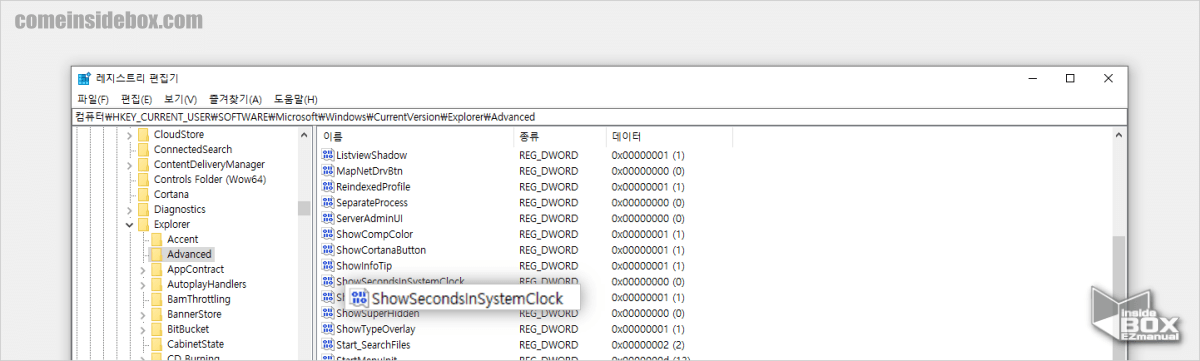Click the MapNetDrvBtn DWORD value icon
The width and height of the screenshot is (1200, 361).
[328, 171]
